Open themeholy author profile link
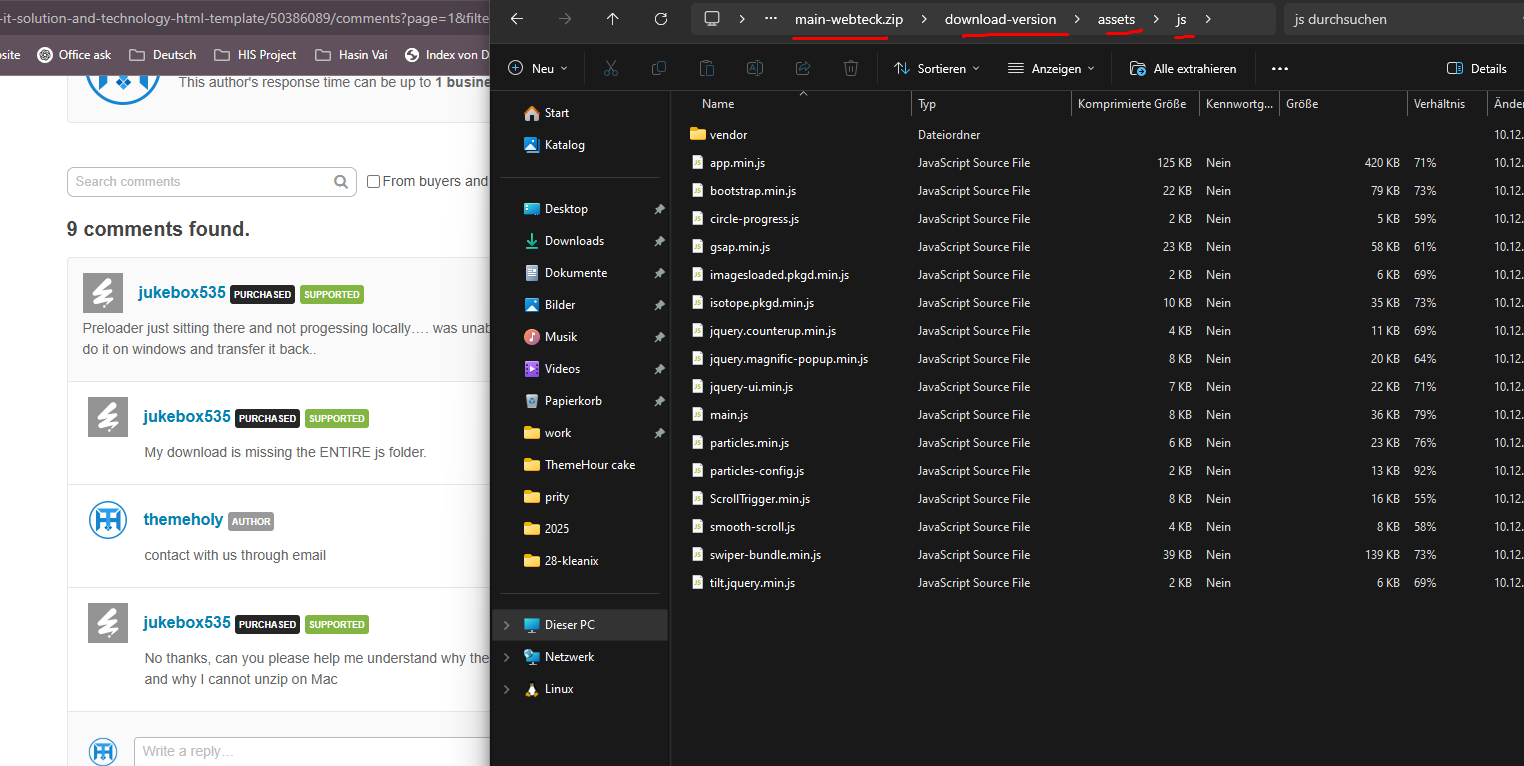This screenshot has width=1524, height=766. tap(183, 519)
